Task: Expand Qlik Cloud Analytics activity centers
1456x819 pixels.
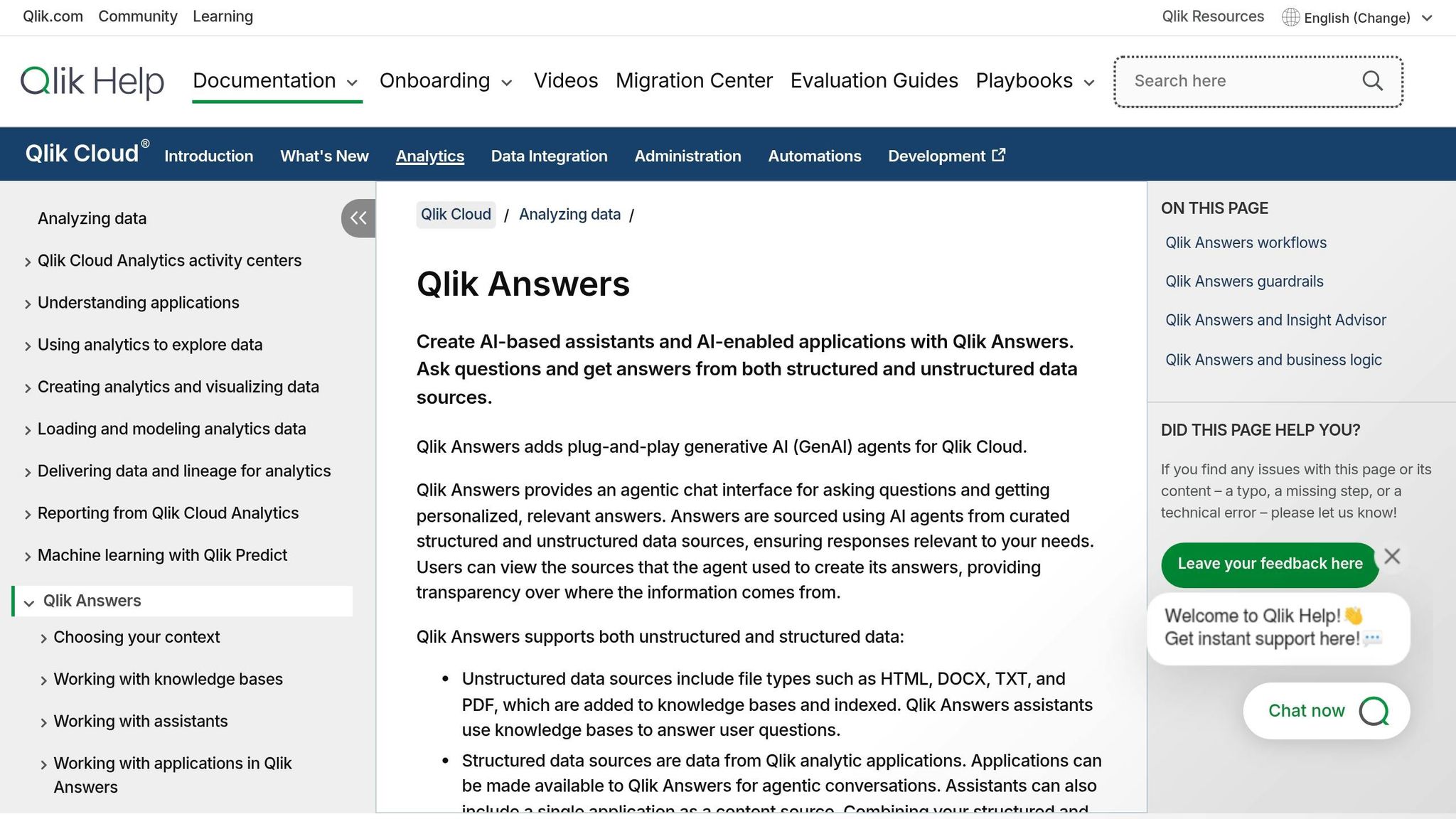Action: [x=28, y=262]
